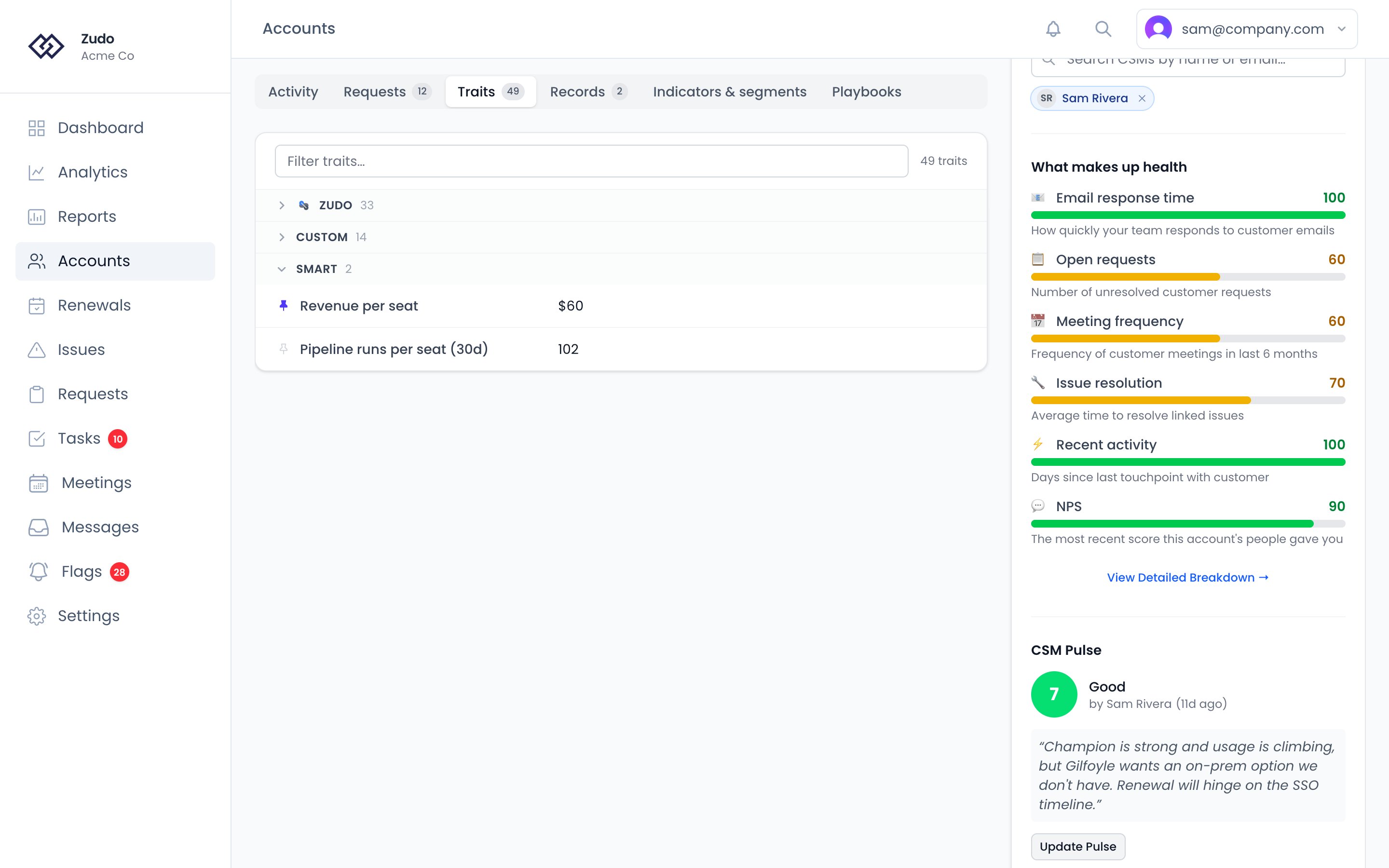Click the Flags alarm bell icon
1389x868 pixels.
tap(39, 572)
